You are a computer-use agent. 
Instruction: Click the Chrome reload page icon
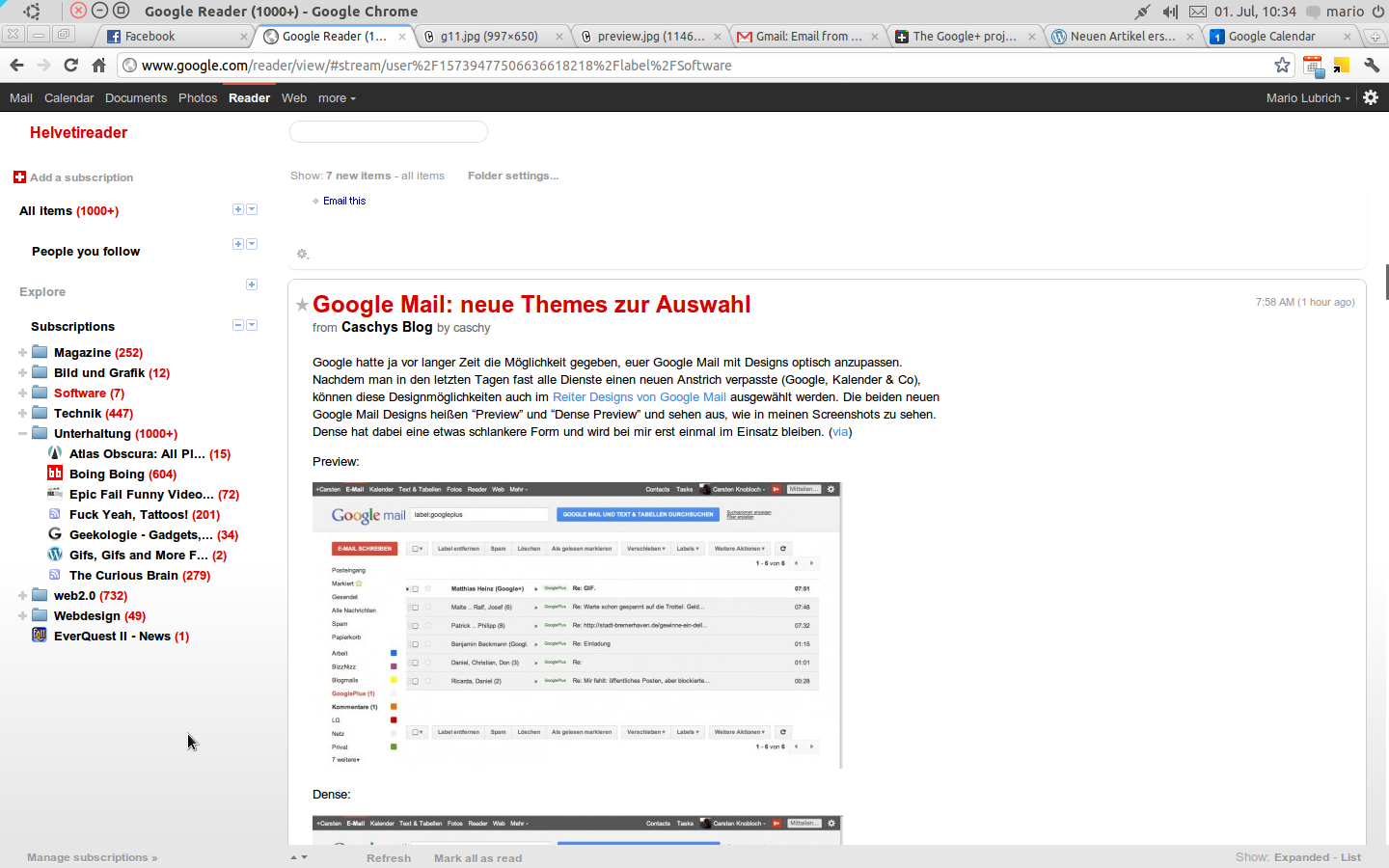tap(70, 65)
